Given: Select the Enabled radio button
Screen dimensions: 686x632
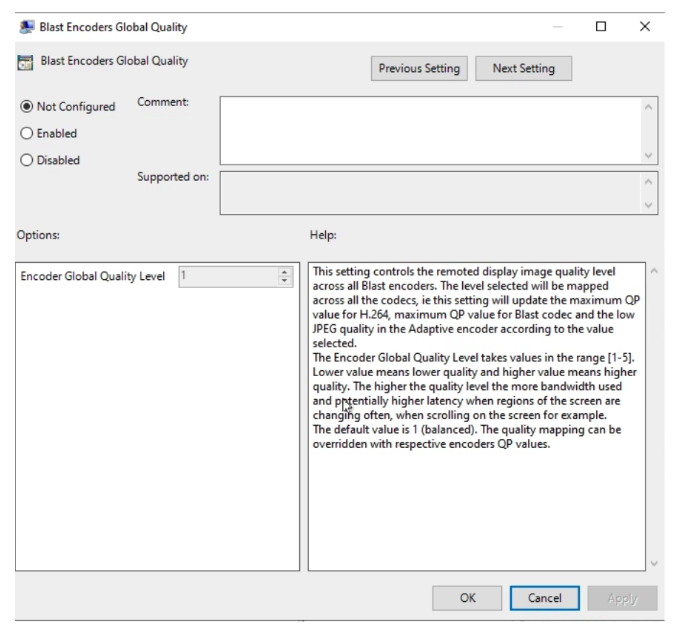Looking at the screenshot, I should [x=27, y=133].
